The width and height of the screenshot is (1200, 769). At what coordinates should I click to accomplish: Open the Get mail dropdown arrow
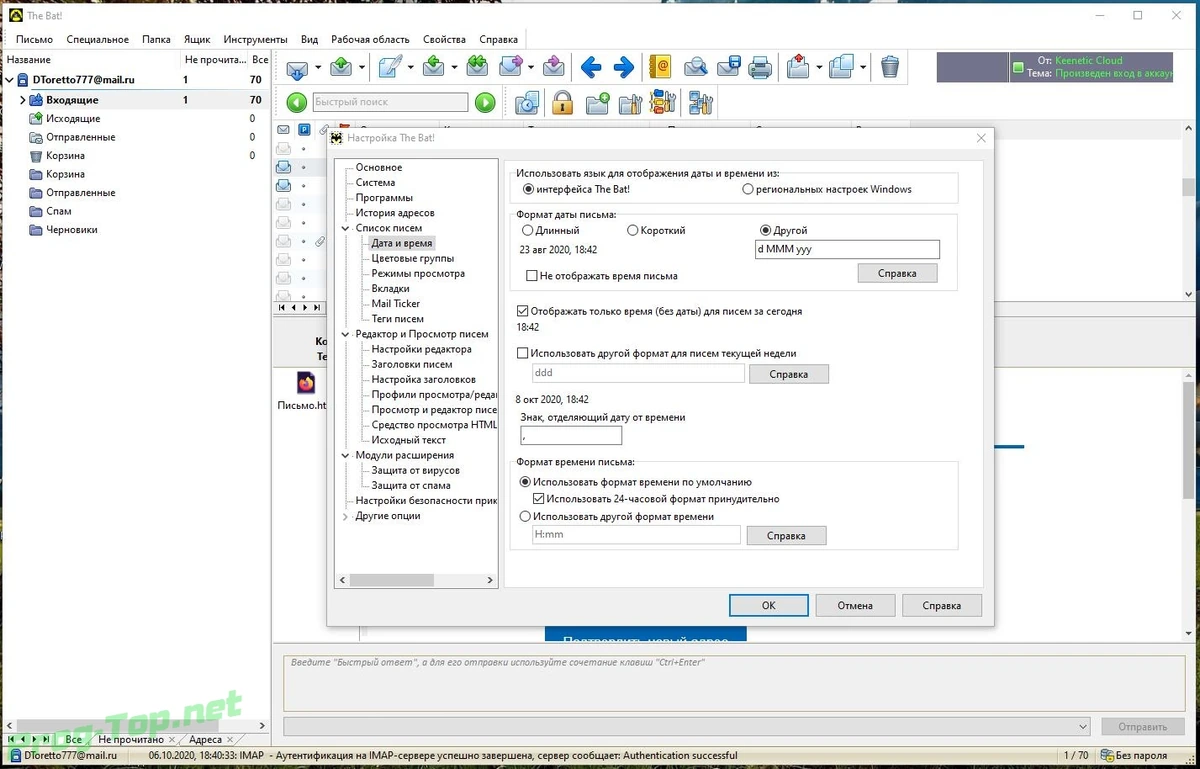point(317,68)
